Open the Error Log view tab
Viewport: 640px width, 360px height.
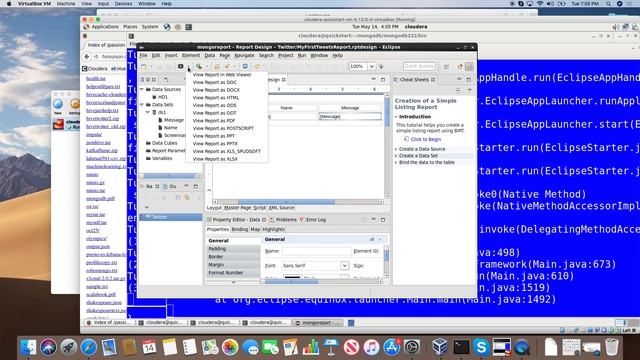point(313,220)
